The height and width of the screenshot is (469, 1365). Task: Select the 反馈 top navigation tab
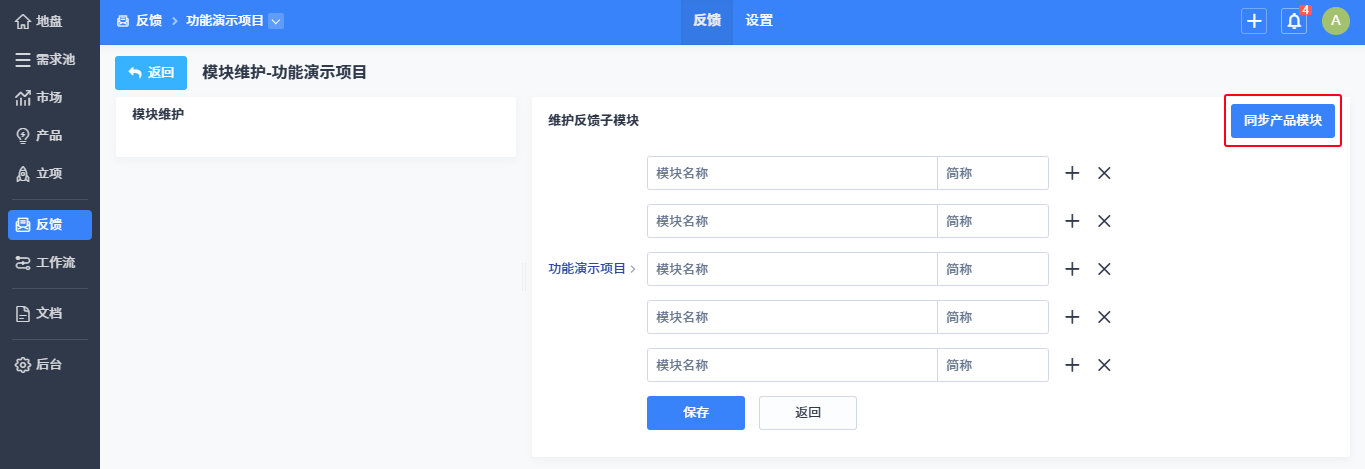coord(707,21)
